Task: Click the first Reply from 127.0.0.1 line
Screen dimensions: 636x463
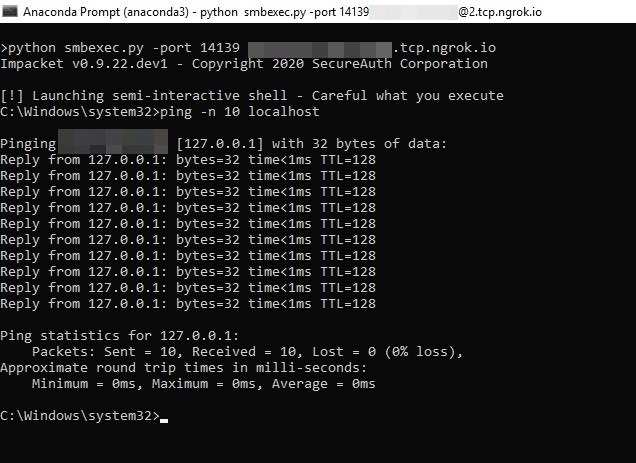Action: click(x=188, y=160)
